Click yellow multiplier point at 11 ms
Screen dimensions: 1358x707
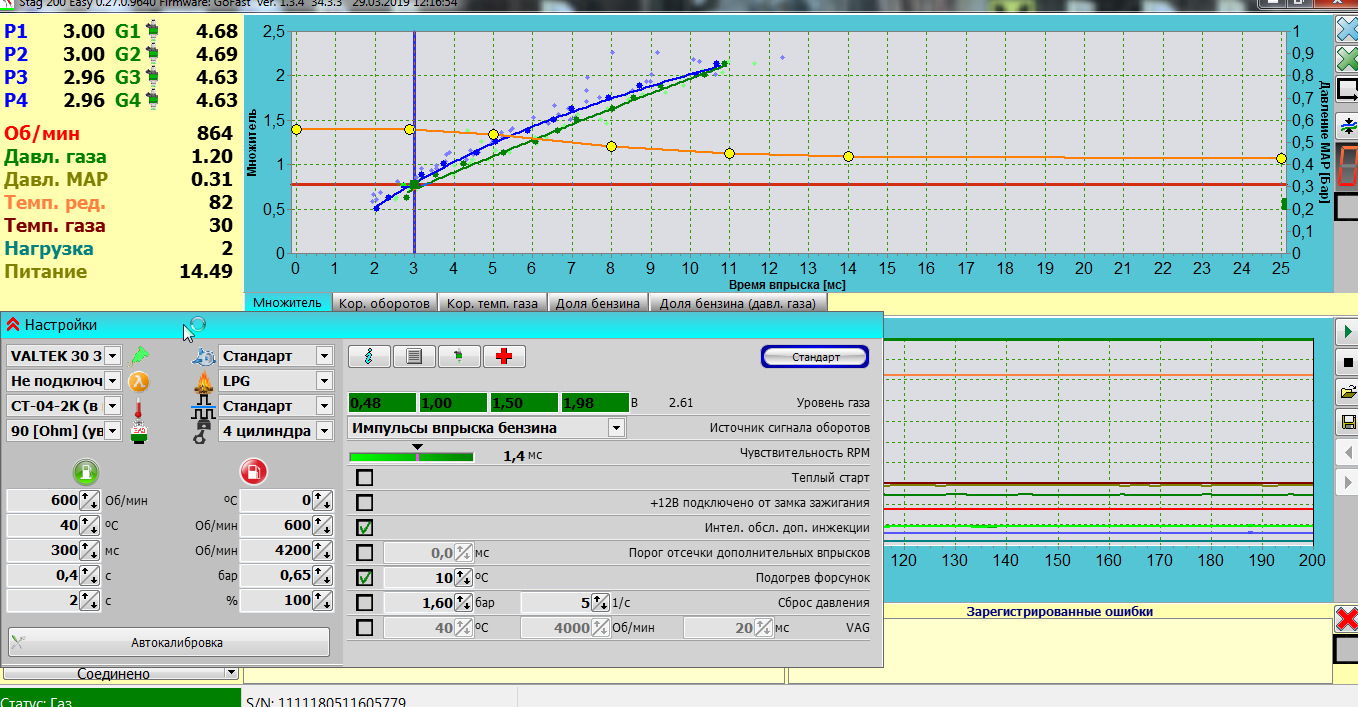(x=729, y=153)
